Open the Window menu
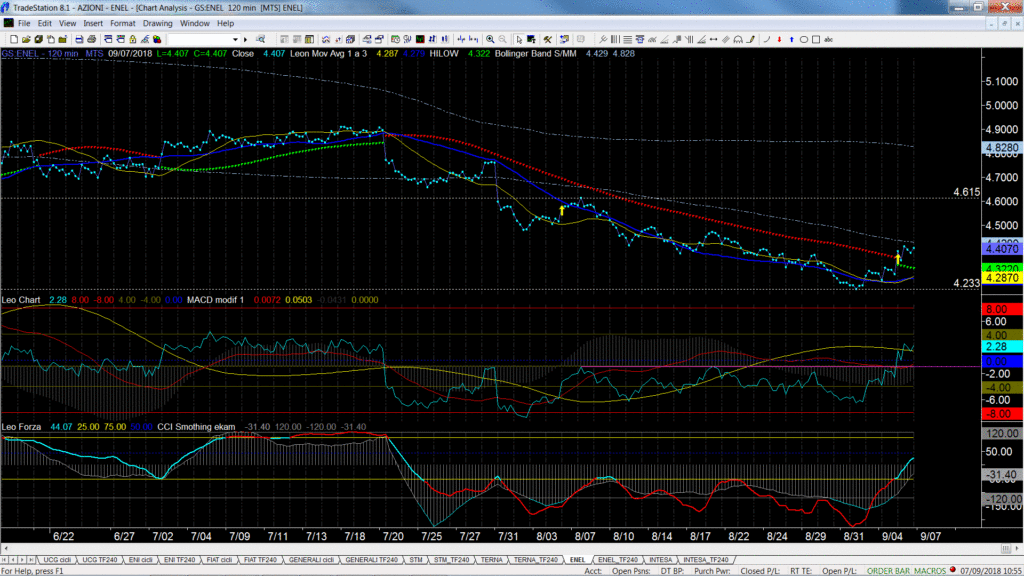 195,24
